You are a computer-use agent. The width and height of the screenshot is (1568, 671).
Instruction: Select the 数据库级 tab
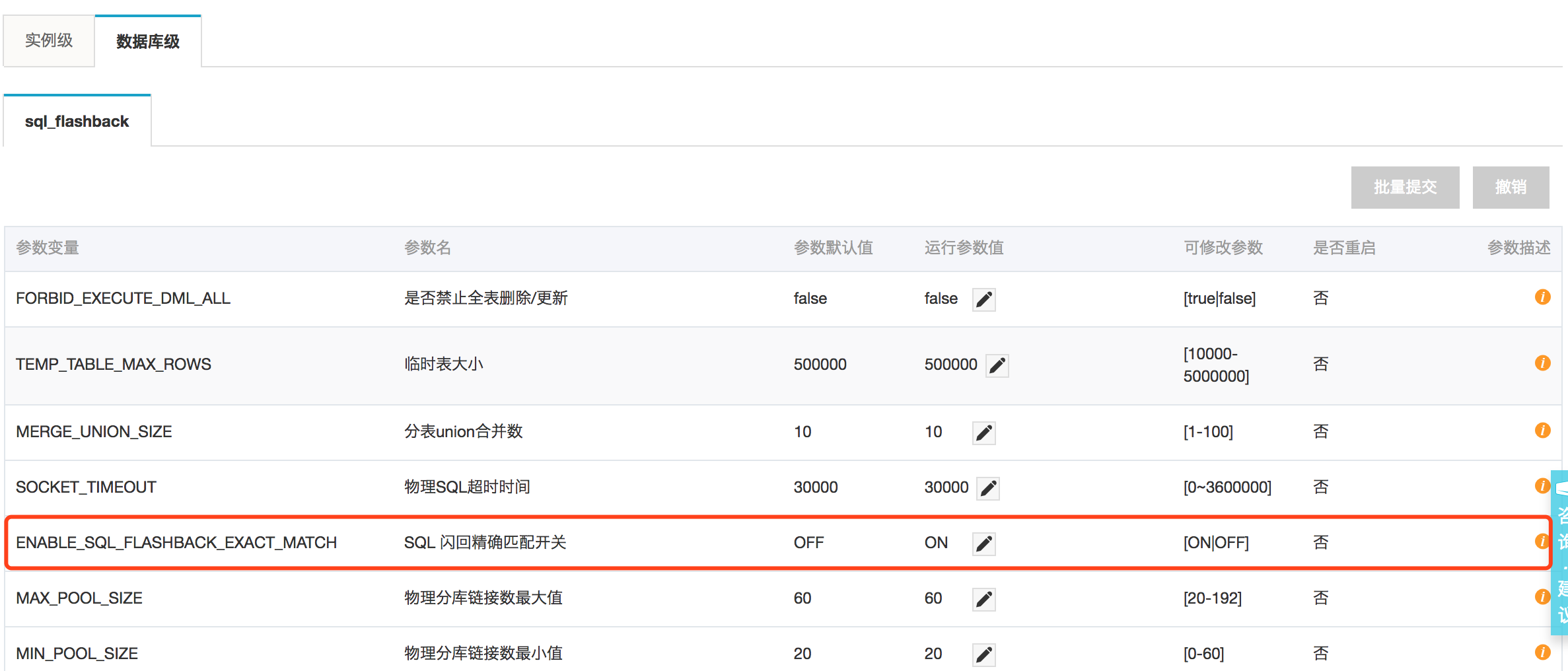click(x=148, y=41)
